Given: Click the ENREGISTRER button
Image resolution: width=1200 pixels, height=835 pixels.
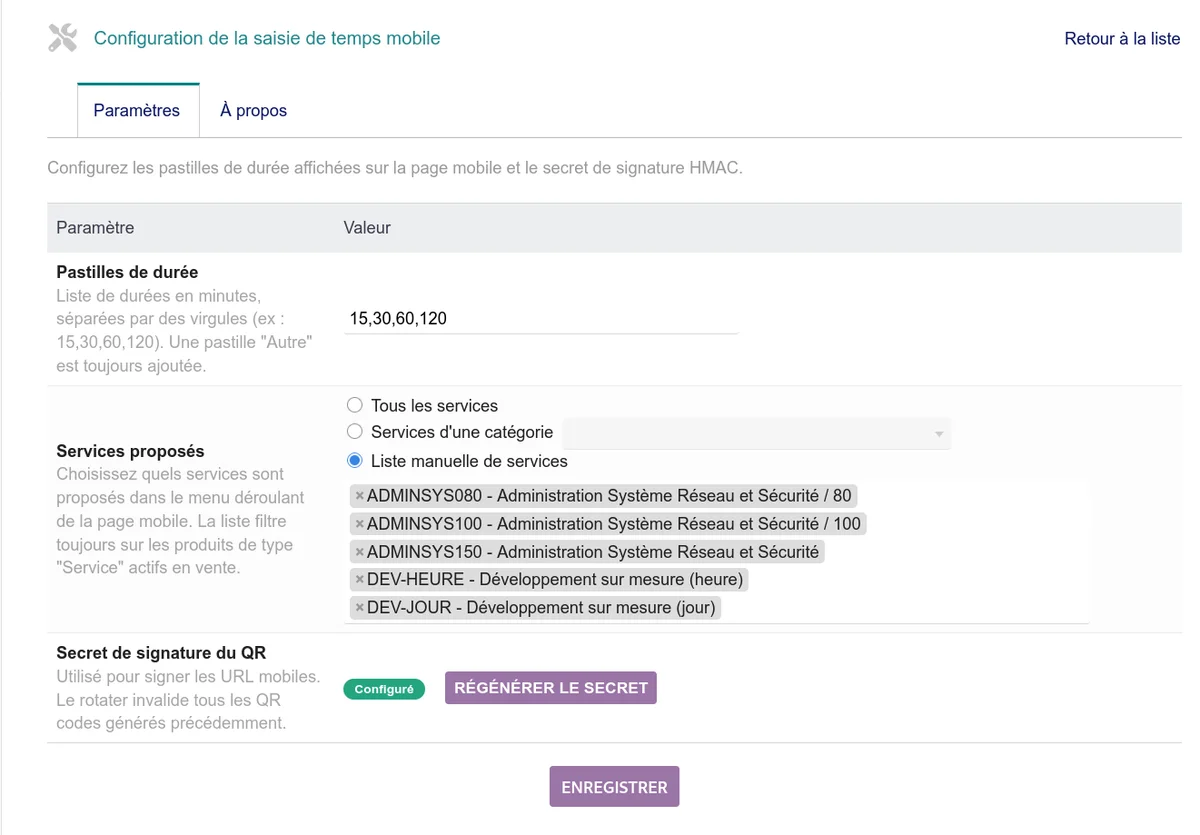Looking at the screenshot, I should pos(615,787).
